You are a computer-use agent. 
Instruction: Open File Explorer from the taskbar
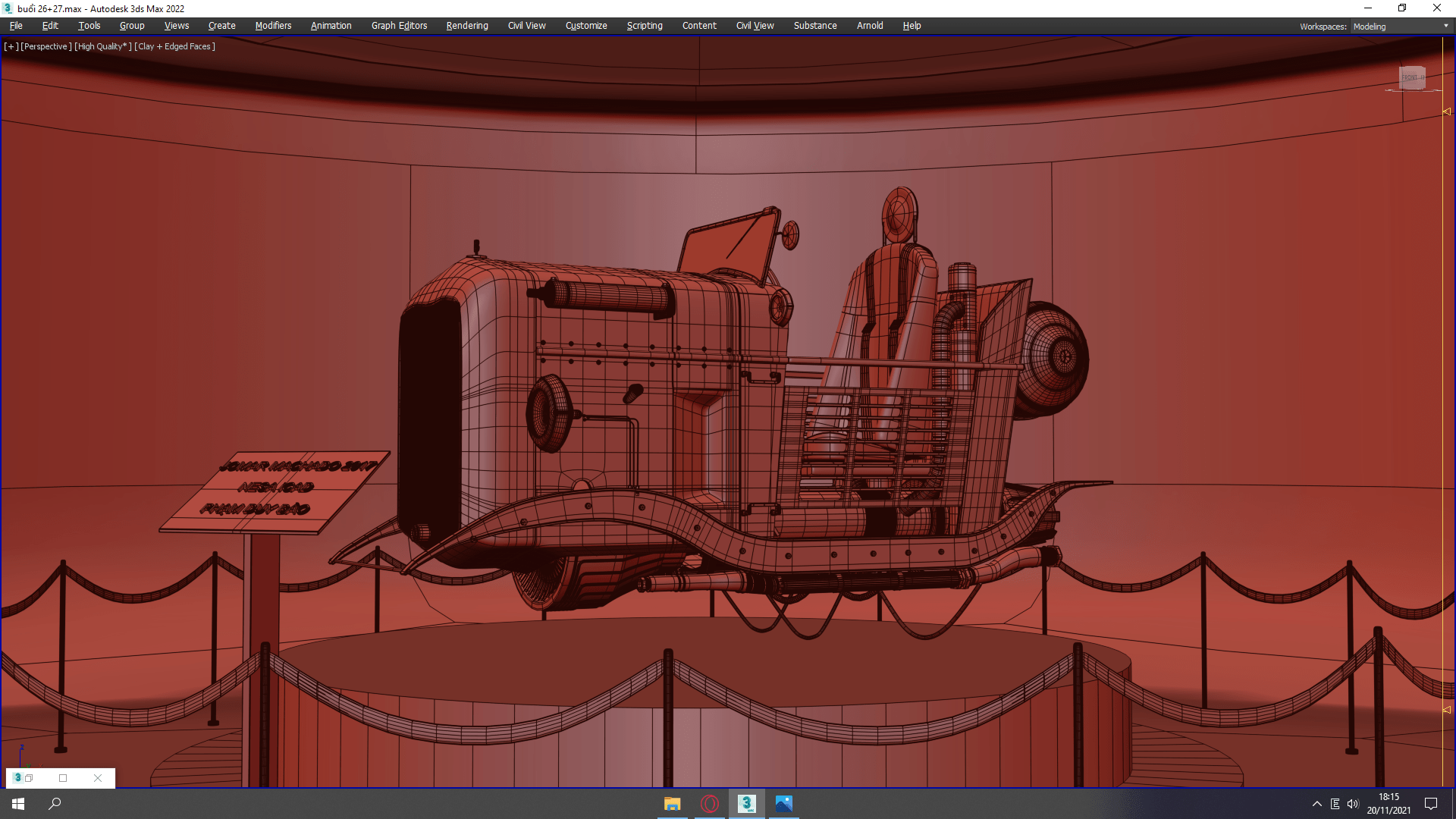672,804
